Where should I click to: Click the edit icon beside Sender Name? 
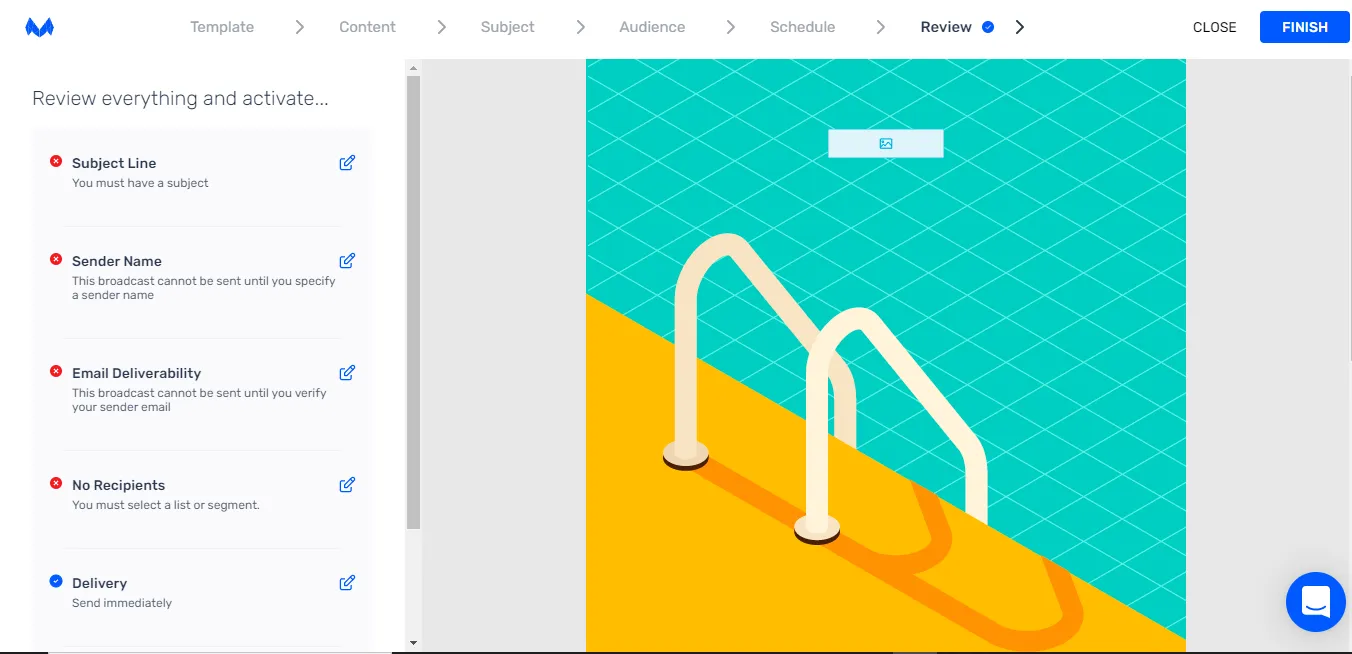click(347, 261)
